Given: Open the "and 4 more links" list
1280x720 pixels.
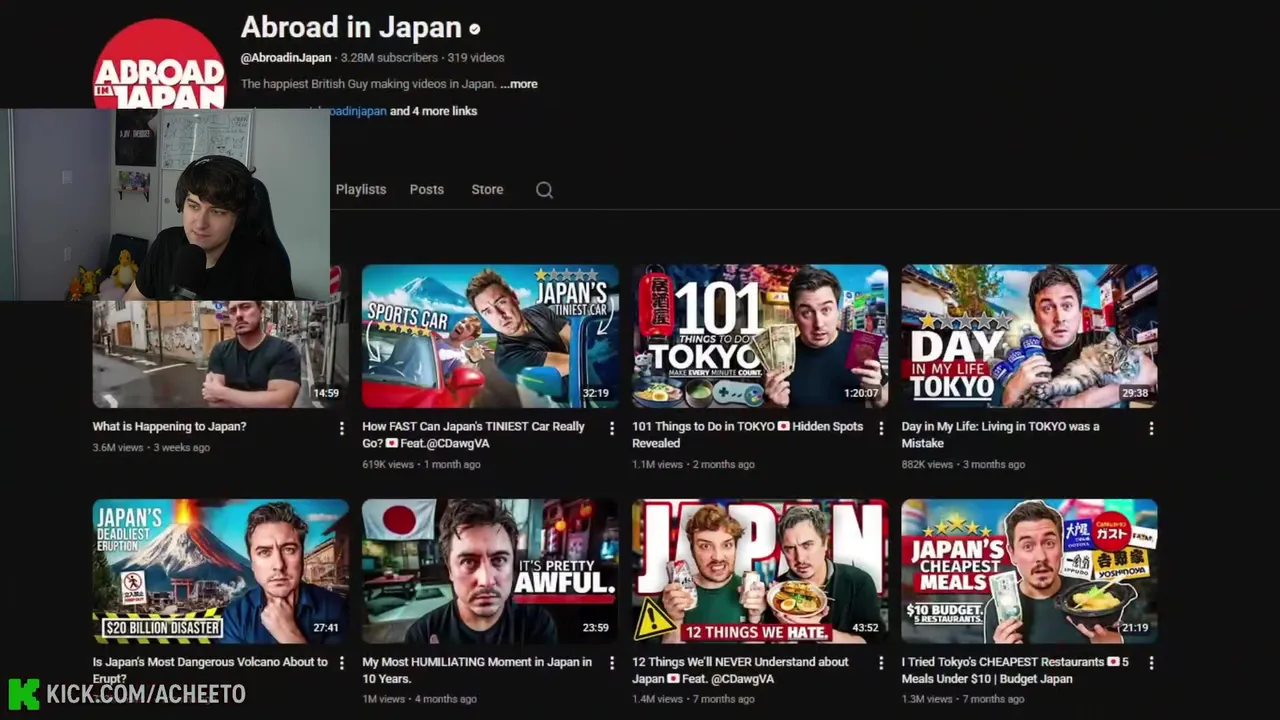Looking at the screenshot, I should click(x=433, y=111).
